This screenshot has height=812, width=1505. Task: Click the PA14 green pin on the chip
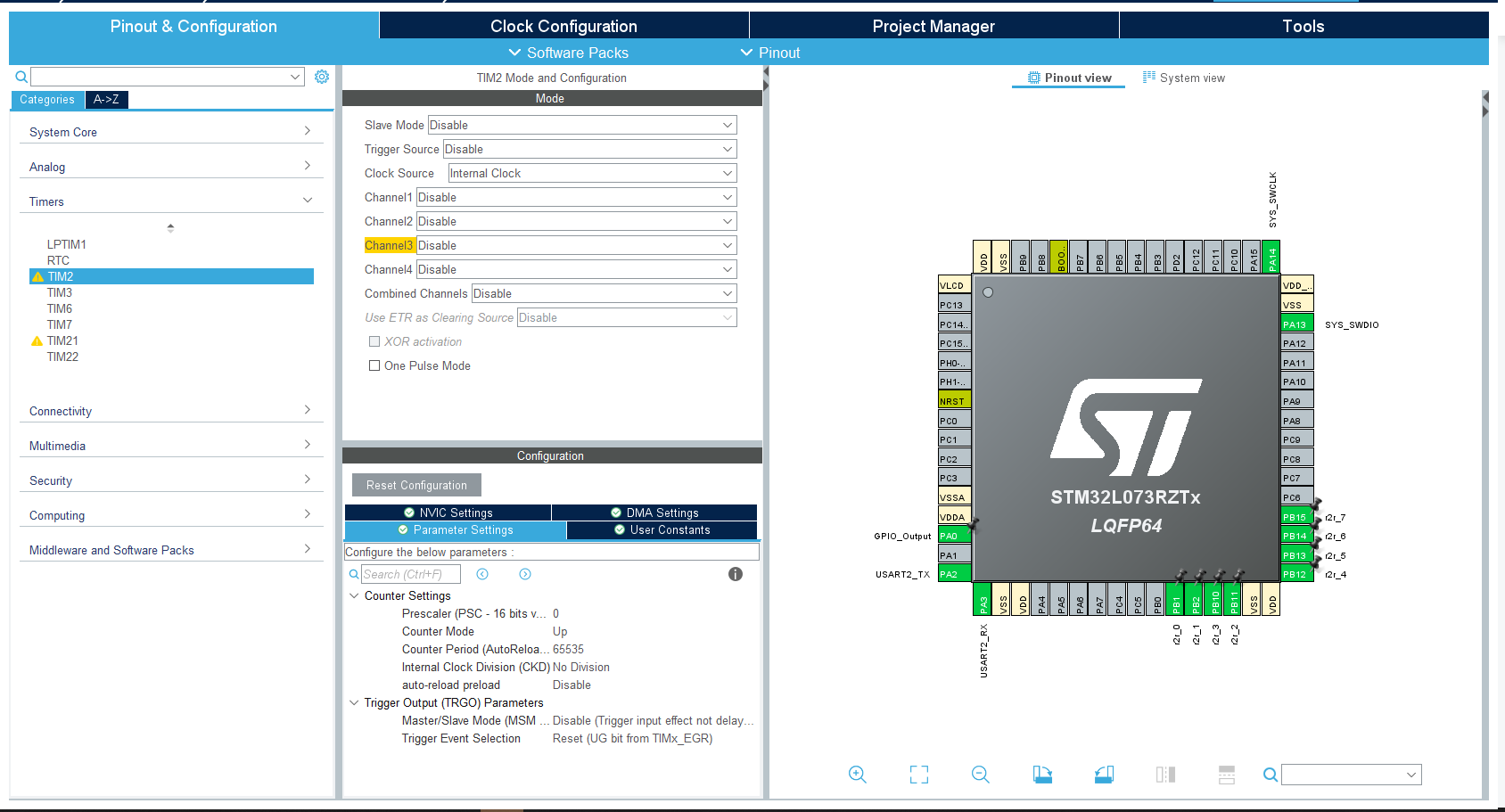coord(1271,257)
